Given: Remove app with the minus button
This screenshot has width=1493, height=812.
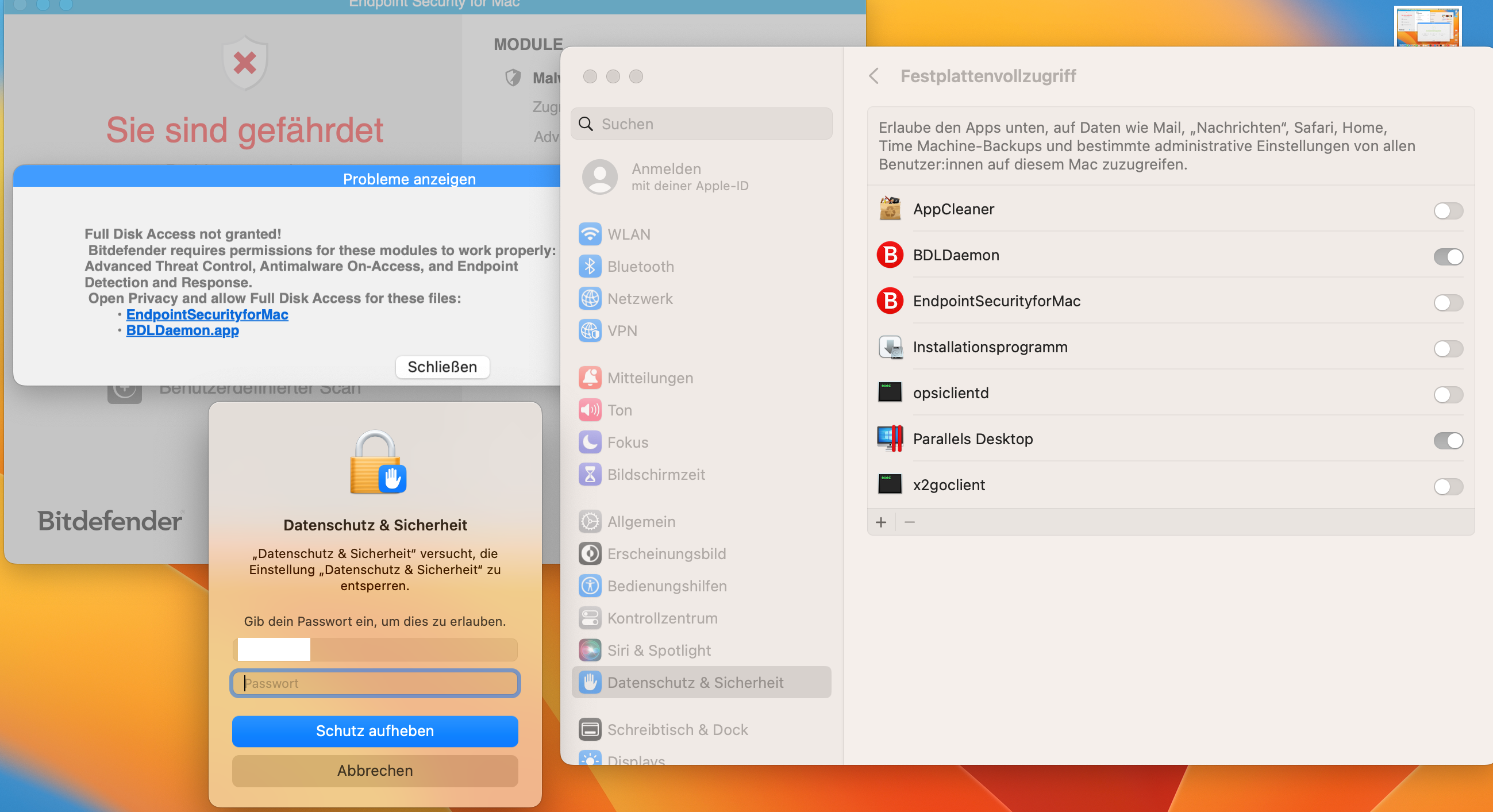Looking at the screenshot, I should [909, 522].
